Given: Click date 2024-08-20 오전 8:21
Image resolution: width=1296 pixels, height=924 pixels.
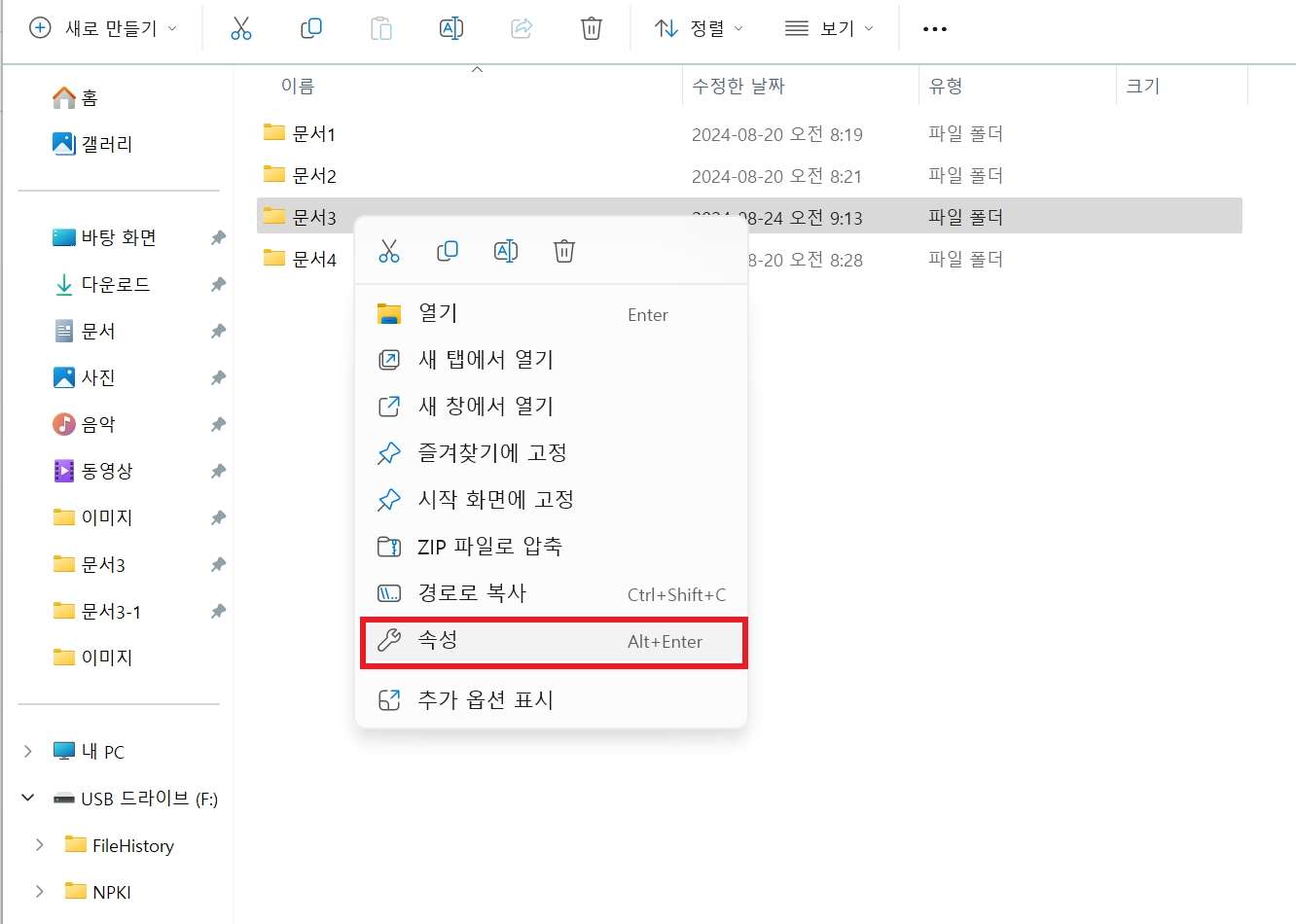Looking at the screenshot, I should [777, 176].
